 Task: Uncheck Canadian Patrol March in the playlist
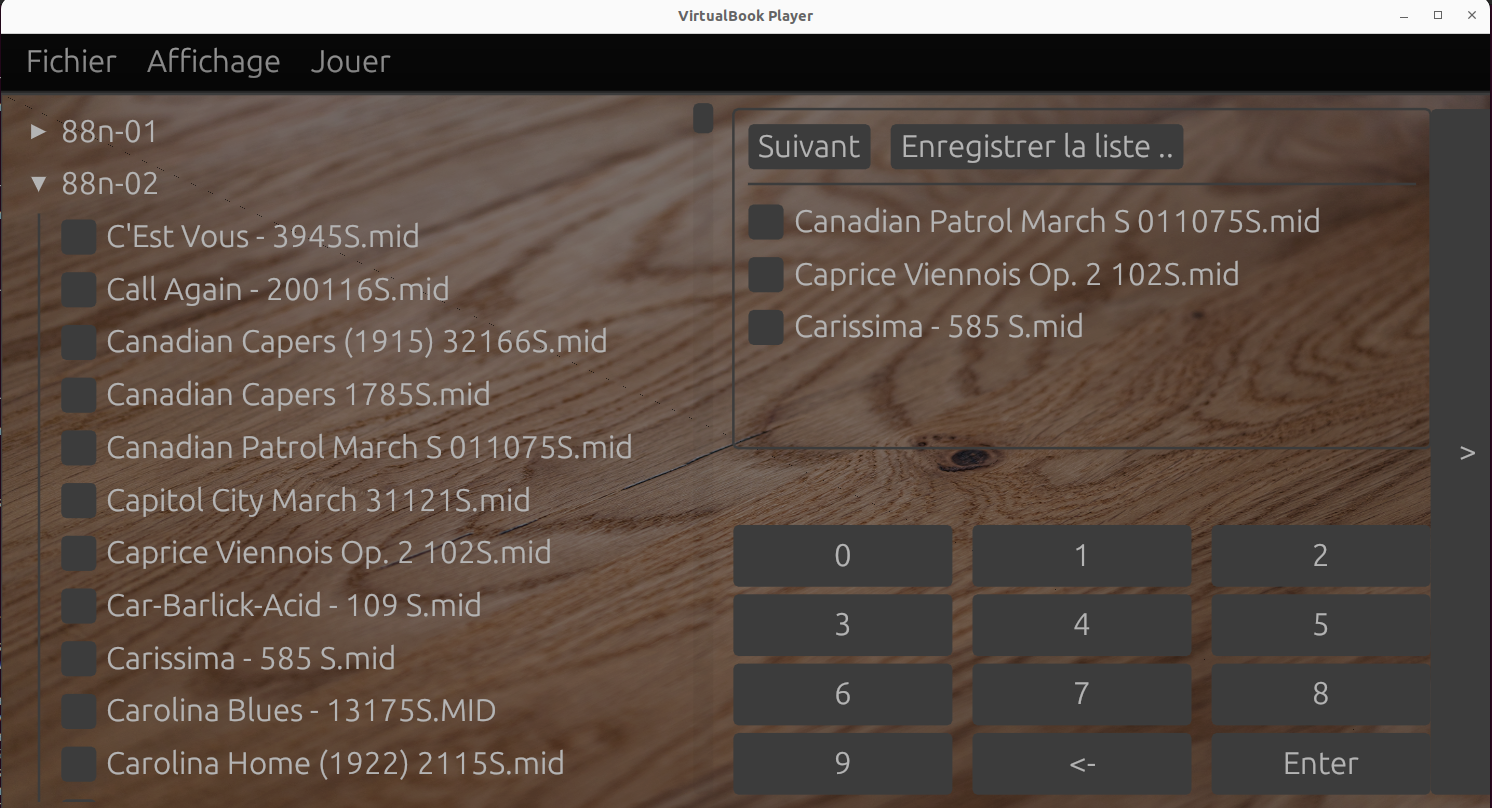point(765,222)
